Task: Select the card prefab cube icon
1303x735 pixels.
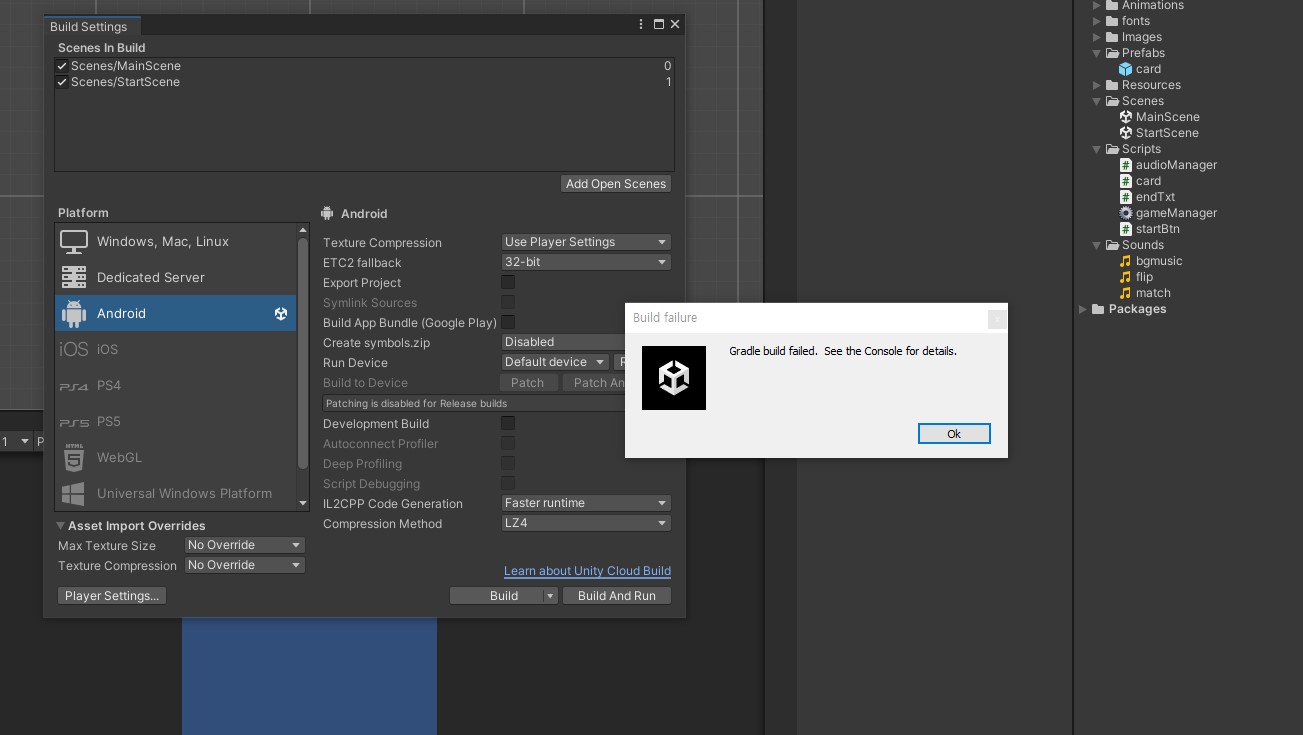Action: 1126,69
